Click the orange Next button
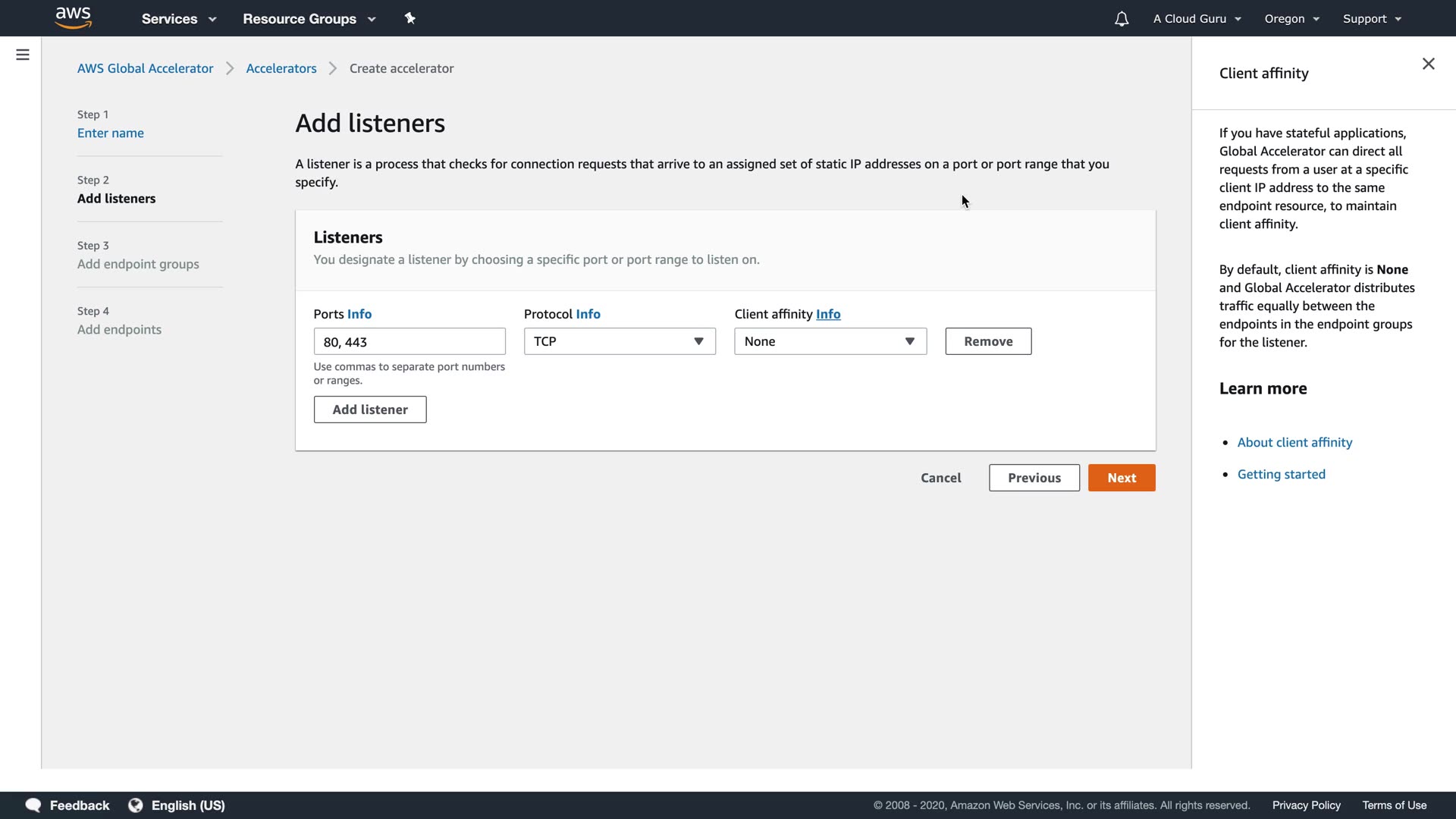Viewport: 1456px width, 819px height. click(1122, 478)
